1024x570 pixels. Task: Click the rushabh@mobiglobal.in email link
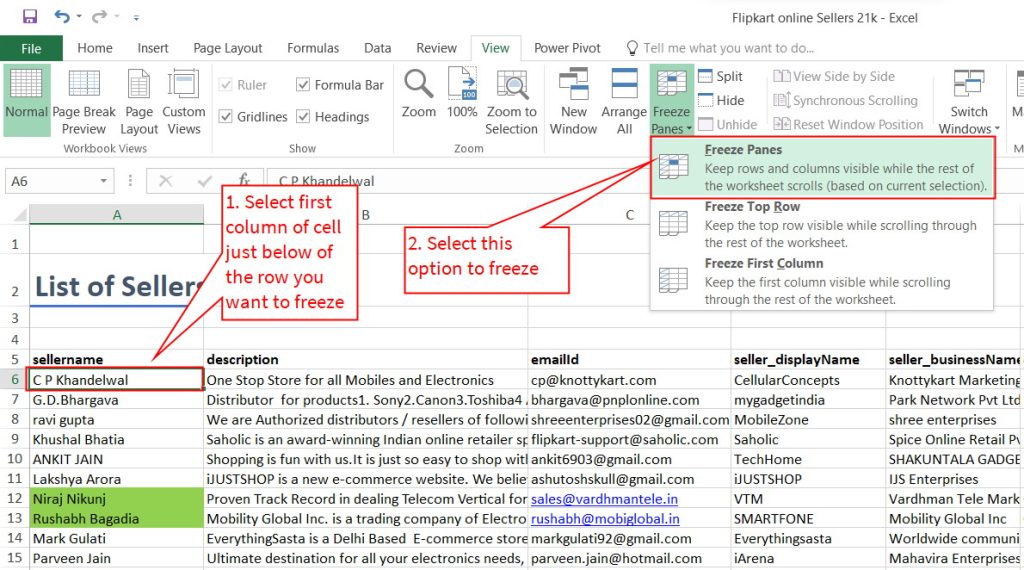point(605,519)
